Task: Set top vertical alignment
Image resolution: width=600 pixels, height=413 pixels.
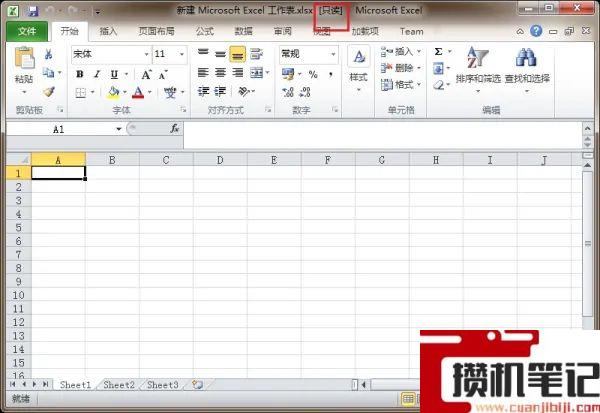Action: 203,54
